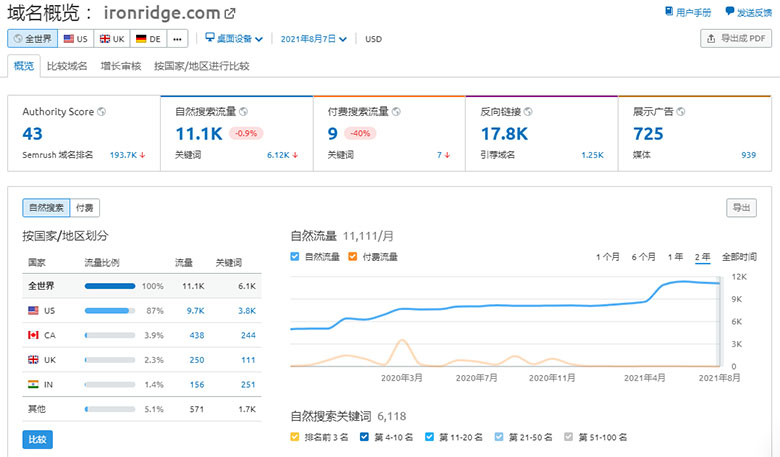Click the 全世界 100% traffic share bar
Screen dimensions: 780x457
(x=110, y=286)
